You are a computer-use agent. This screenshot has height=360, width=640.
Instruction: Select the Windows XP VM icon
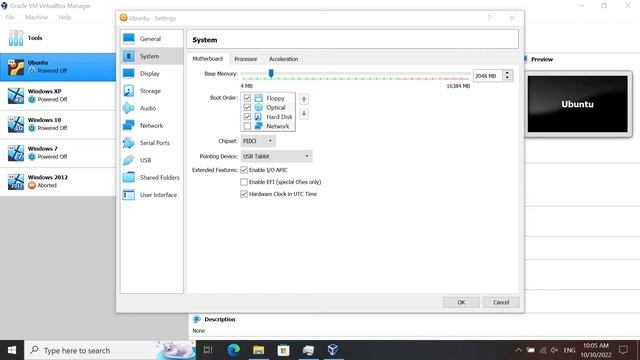(16, 96)
